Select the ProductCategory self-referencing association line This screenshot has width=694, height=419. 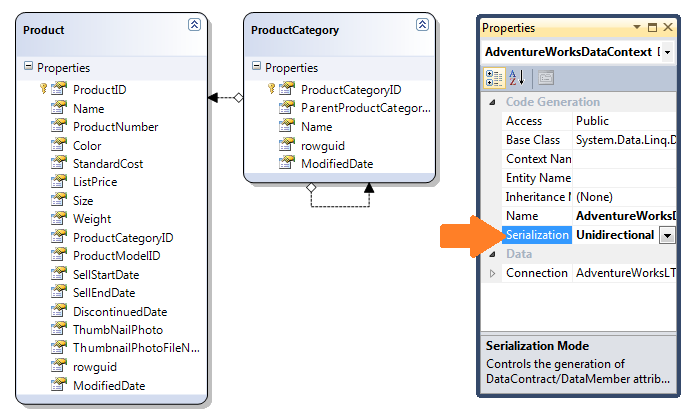[340, 206]
